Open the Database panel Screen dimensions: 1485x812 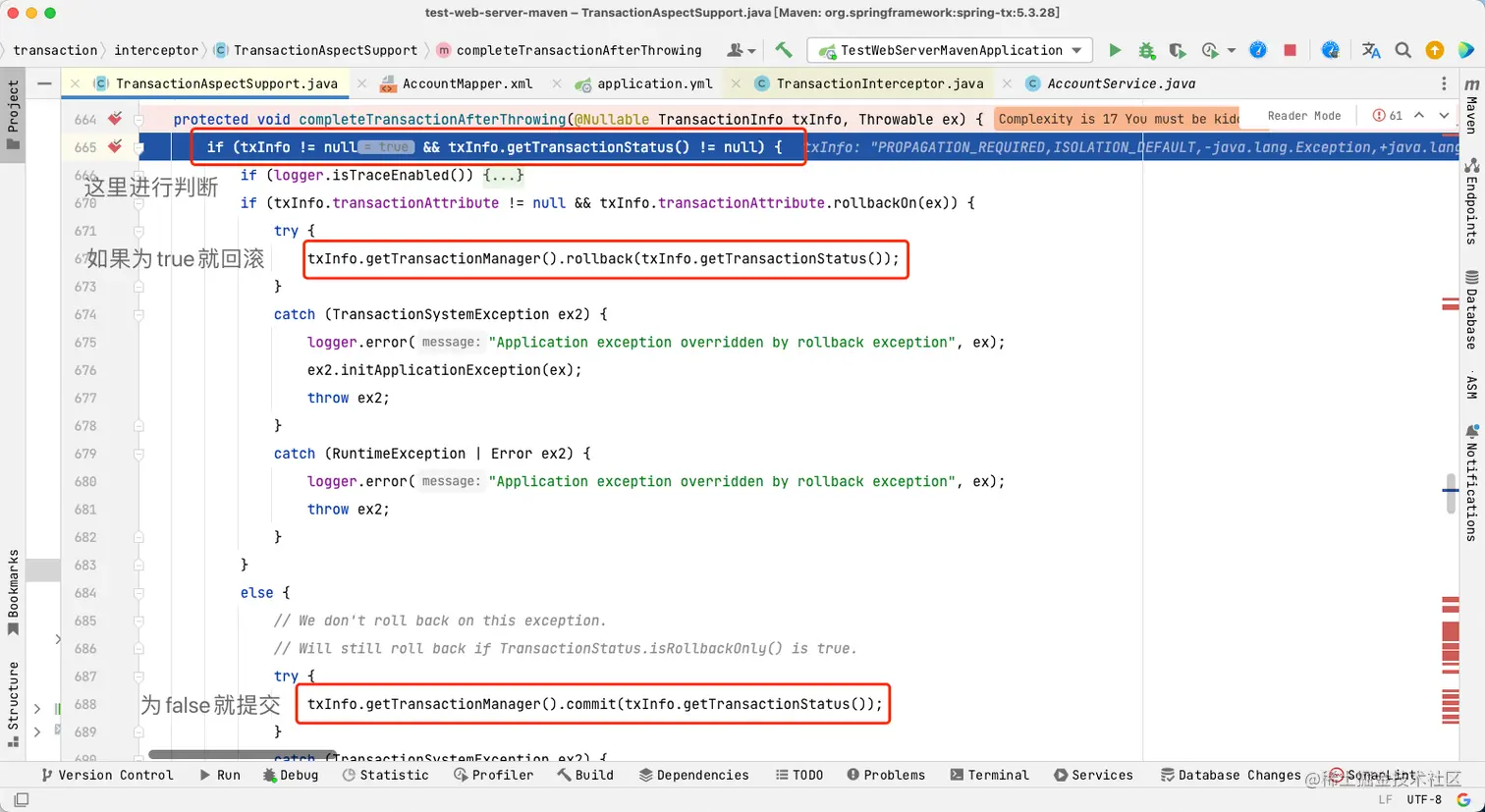coord(1470,309)
